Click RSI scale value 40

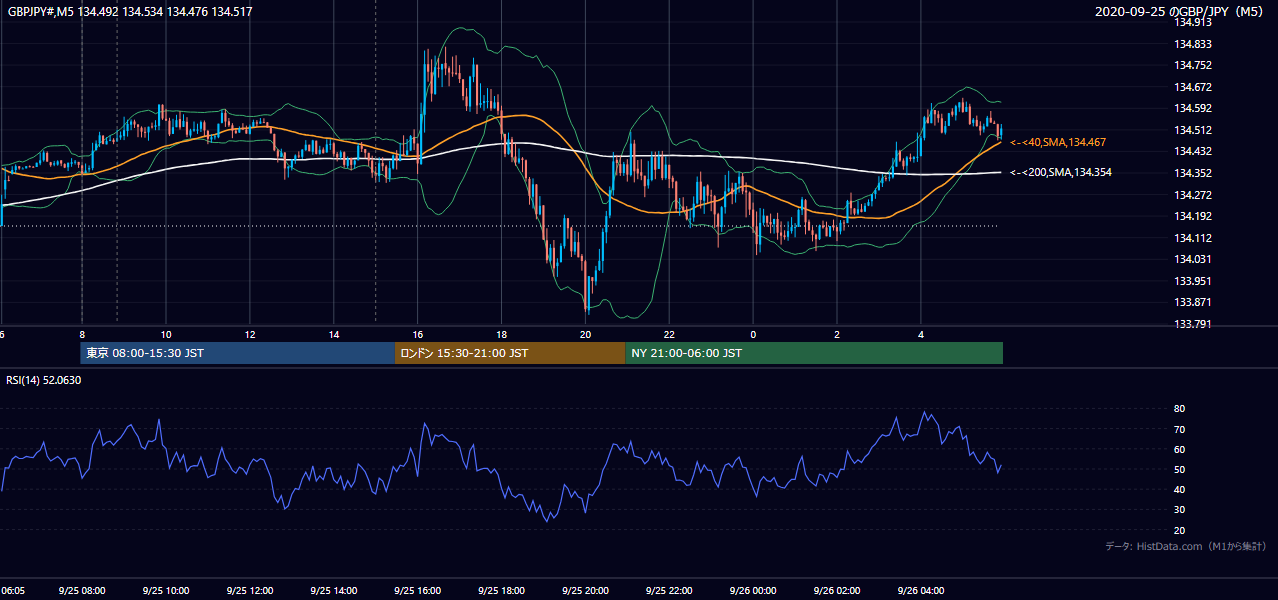1180,490
